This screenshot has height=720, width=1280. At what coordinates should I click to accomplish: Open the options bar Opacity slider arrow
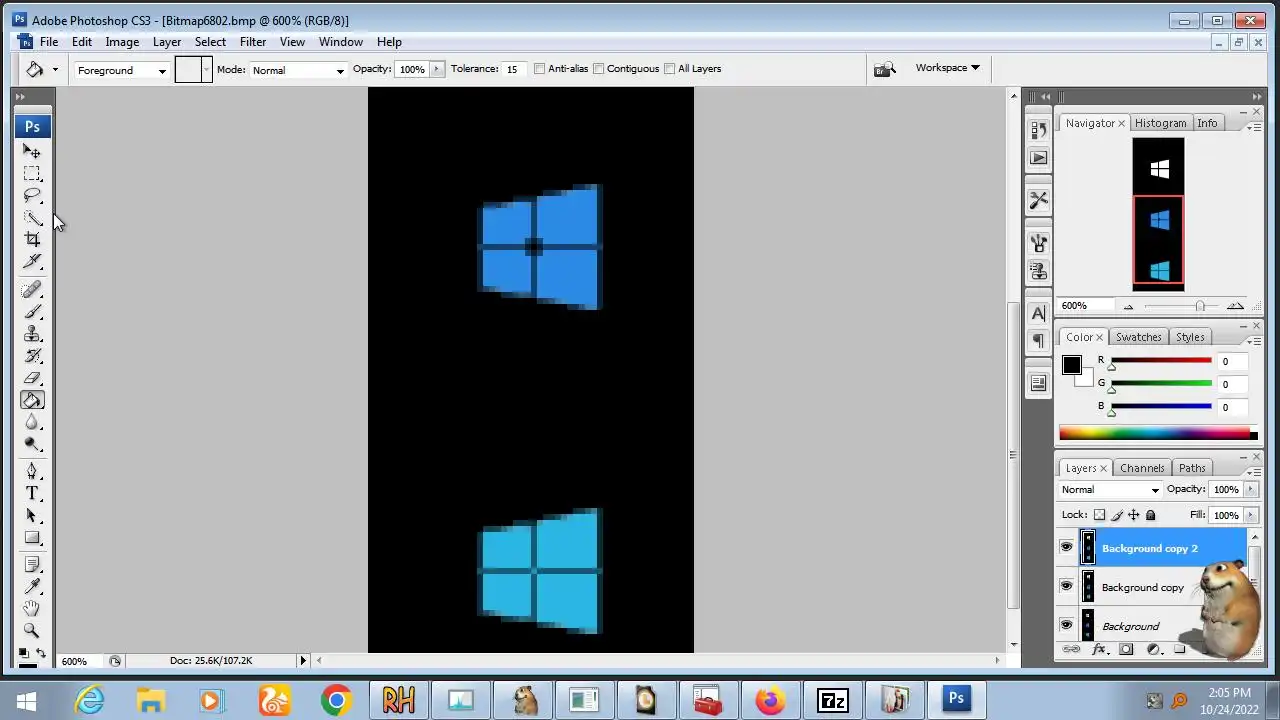pyautogui.click(x=436, y=69)
